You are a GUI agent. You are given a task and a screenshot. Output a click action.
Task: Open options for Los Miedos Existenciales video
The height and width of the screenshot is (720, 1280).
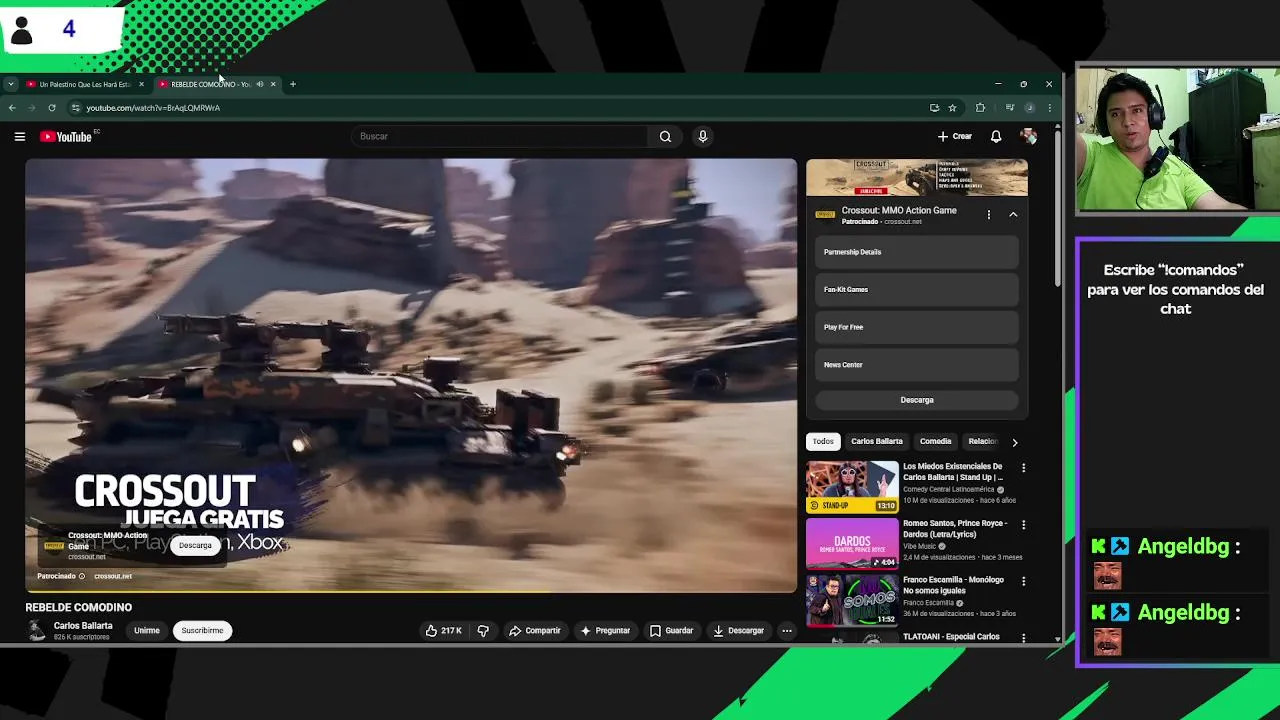[x=1023, y=467]
